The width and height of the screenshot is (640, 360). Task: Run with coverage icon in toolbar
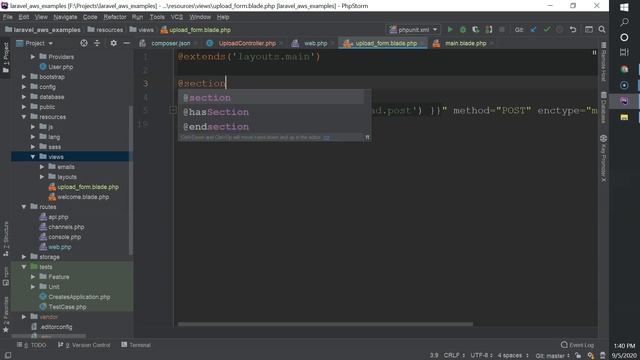[x=476, y=29]
